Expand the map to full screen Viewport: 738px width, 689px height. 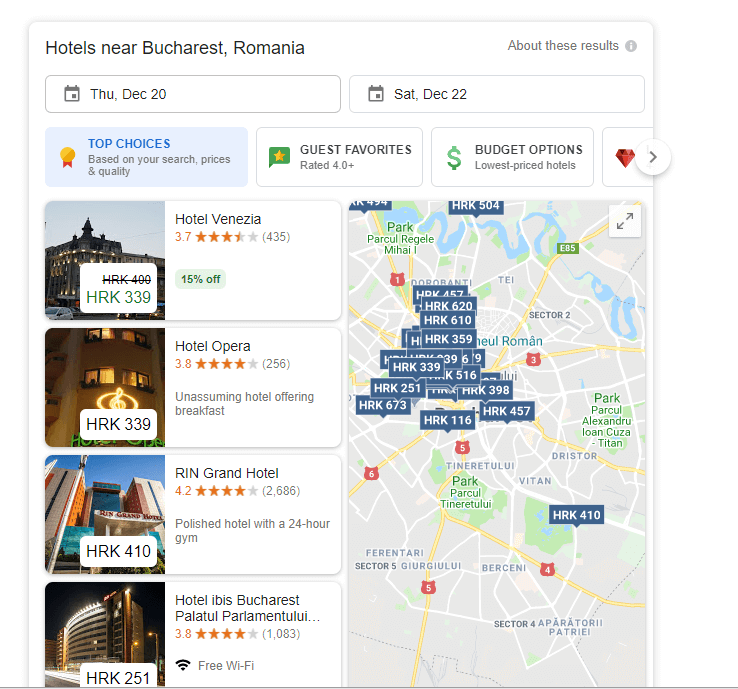point(625,221)
